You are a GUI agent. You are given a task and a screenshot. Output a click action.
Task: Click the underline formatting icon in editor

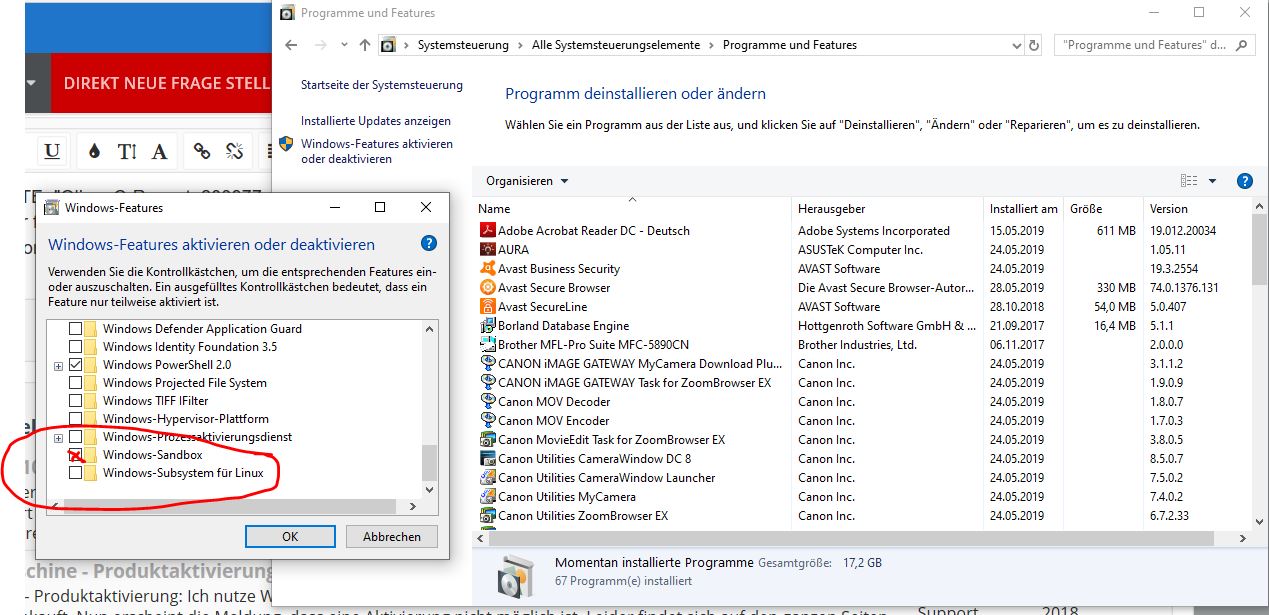(52, 151)
